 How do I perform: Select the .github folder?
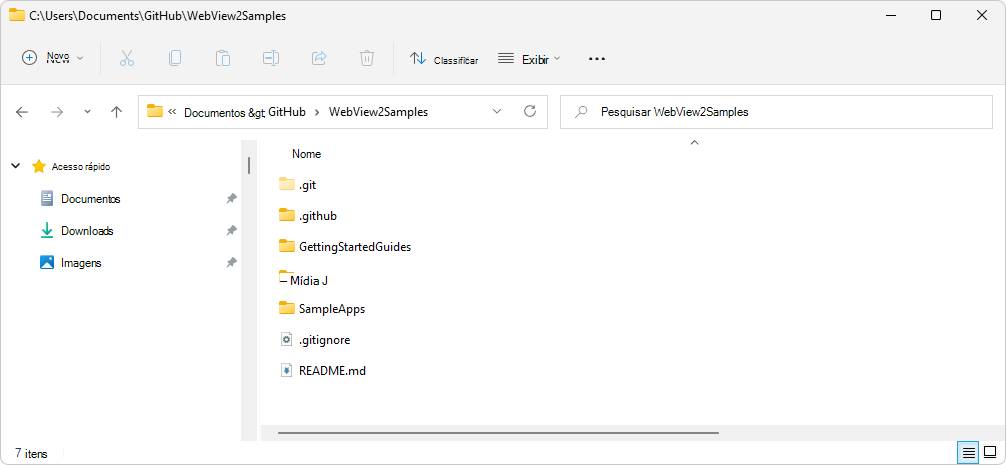click(308, 216)
